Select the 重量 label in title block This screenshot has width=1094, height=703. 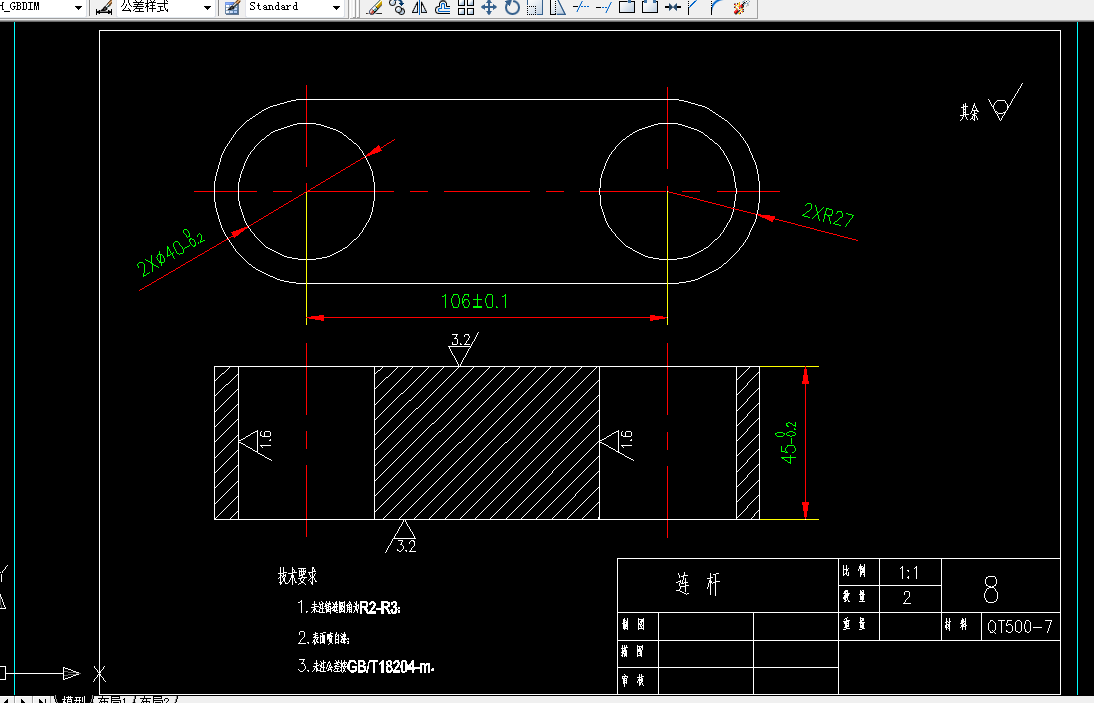pos(855,624)
